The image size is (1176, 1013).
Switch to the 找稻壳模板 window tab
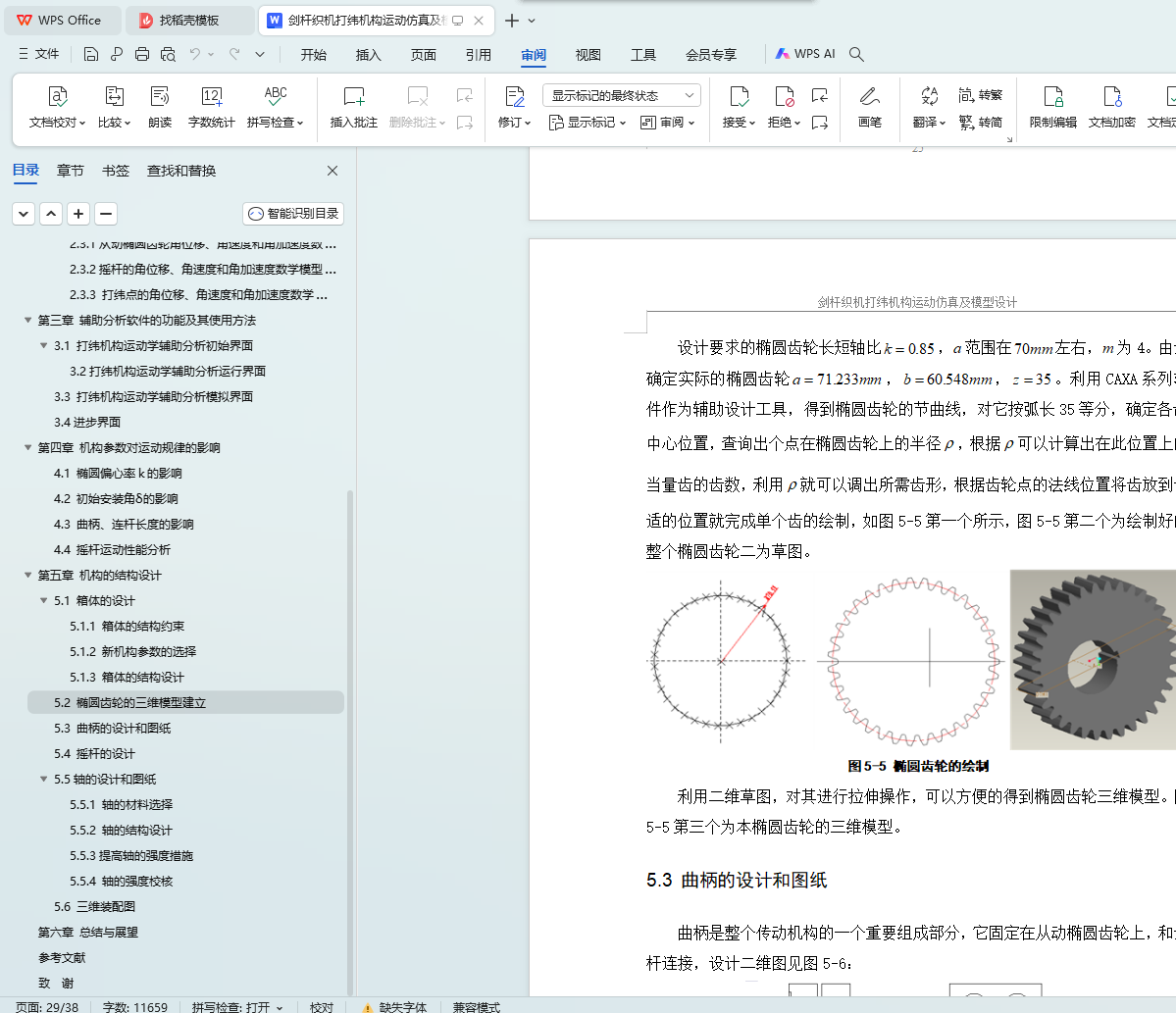189,21
